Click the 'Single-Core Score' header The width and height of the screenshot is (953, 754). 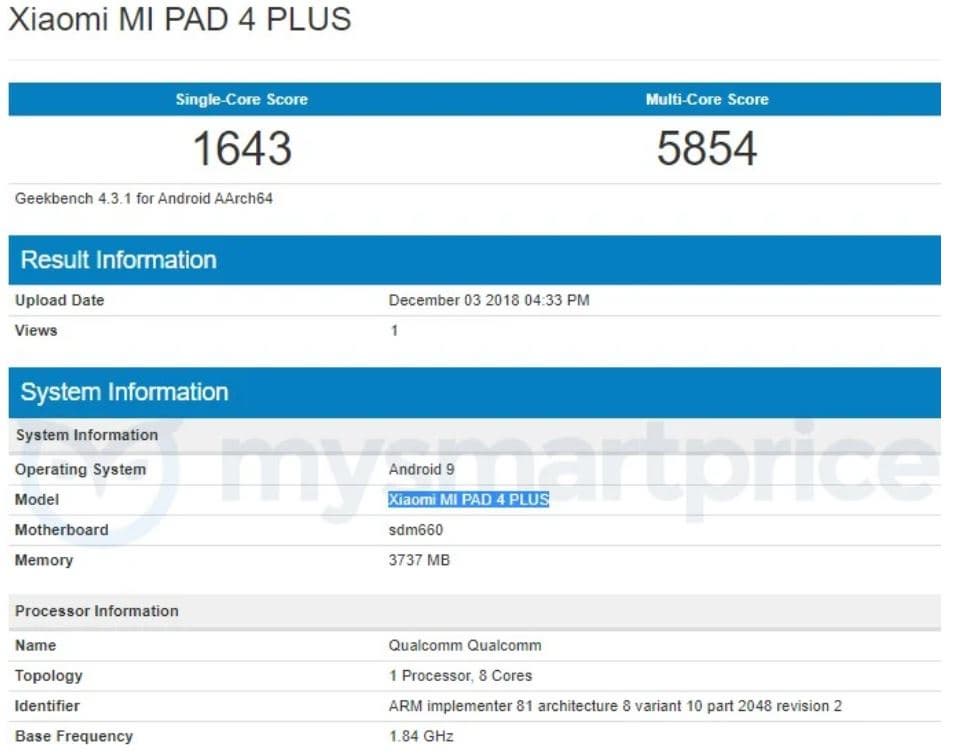(x=241, y=99)
